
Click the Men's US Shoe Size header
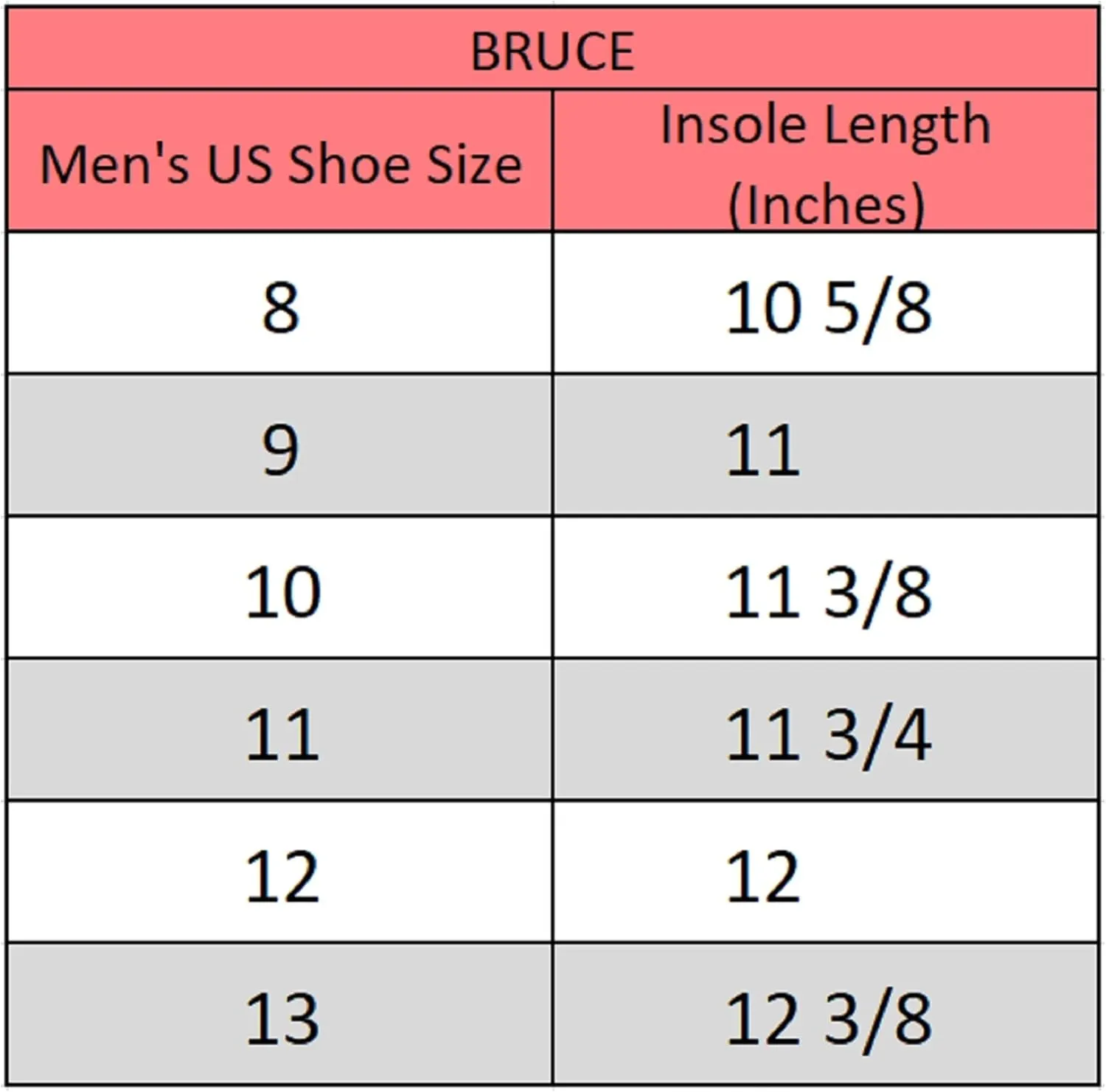coord(279,161)
